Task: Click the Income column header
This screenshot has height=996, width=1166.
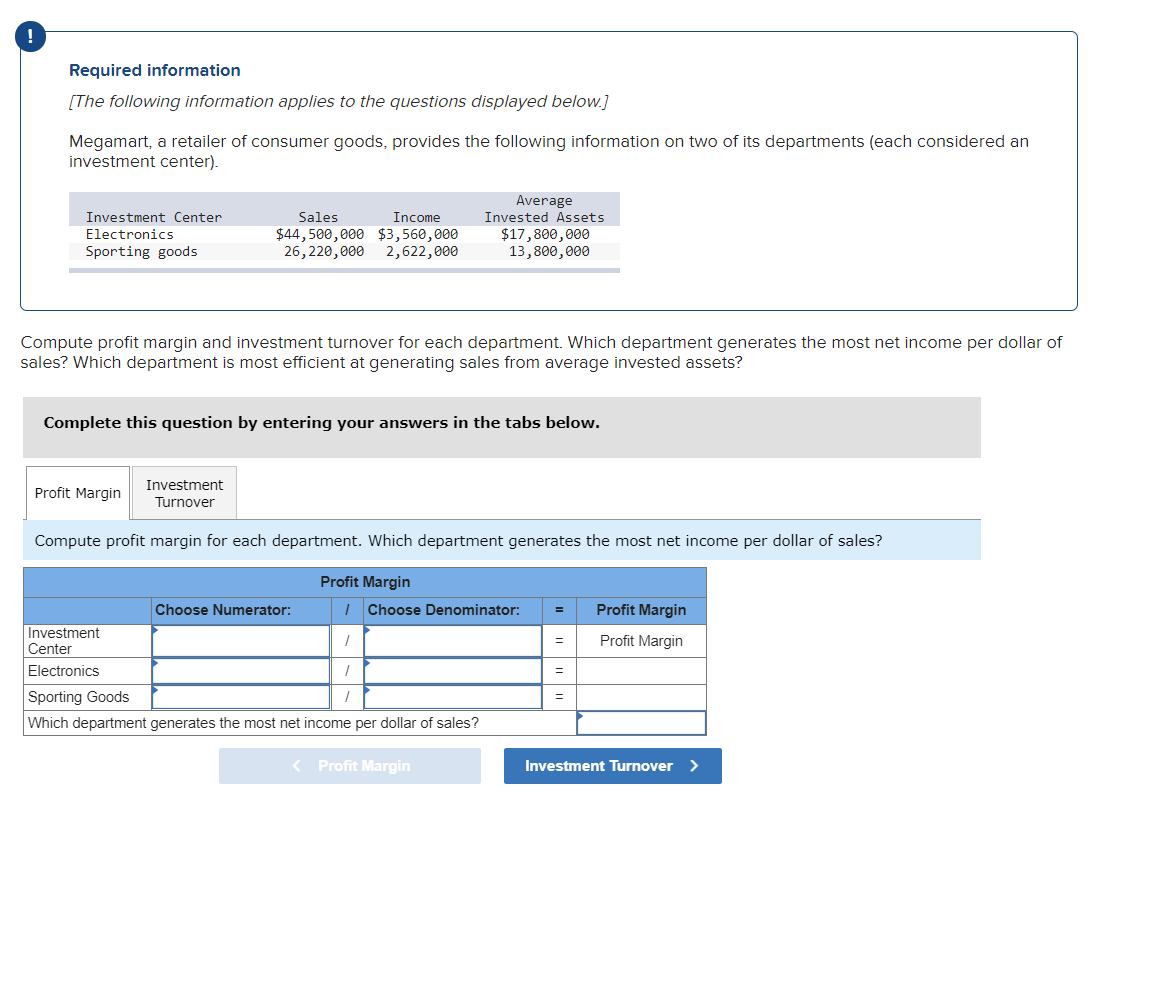Action: 416,217
